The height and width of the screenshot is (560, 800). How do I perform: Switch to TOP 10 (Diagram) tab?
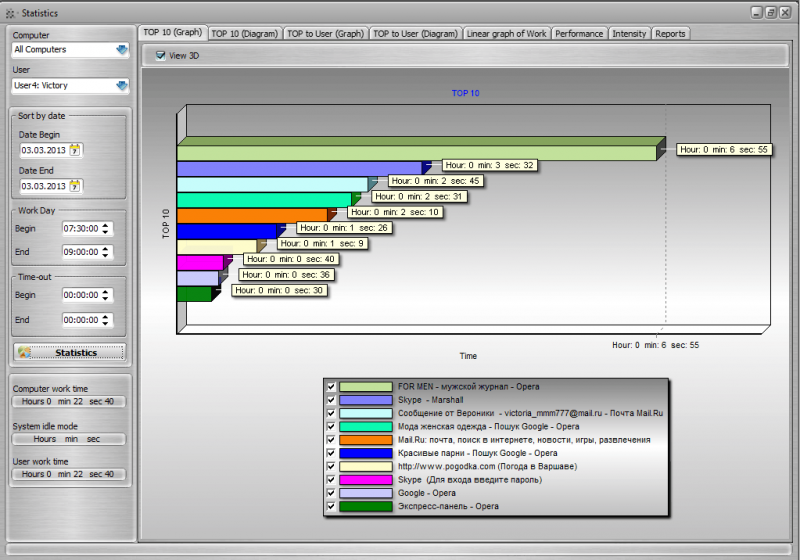click(244, 34)
